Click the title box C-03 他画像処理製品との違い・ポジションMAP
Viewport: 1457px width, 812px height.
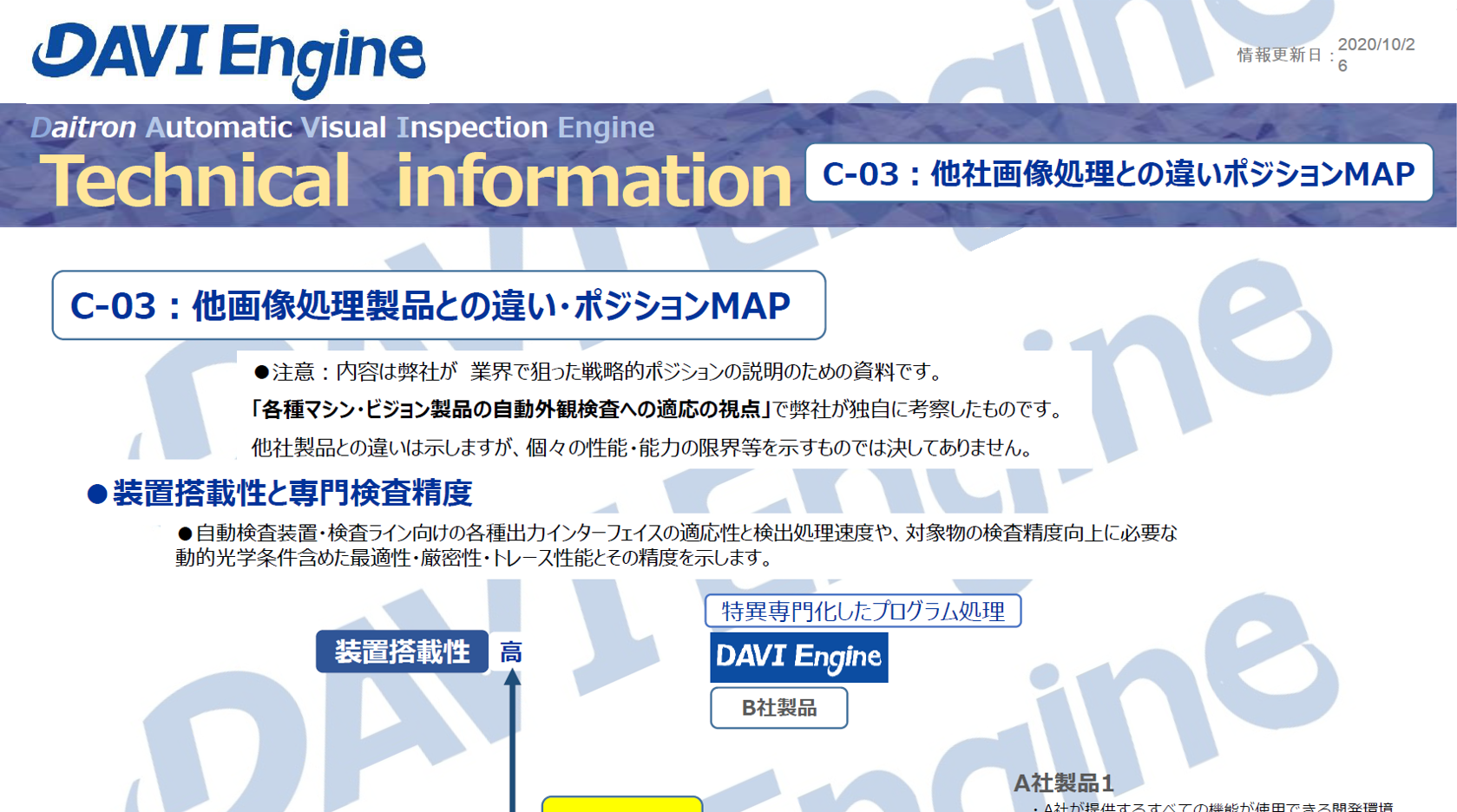coord(438,305)
